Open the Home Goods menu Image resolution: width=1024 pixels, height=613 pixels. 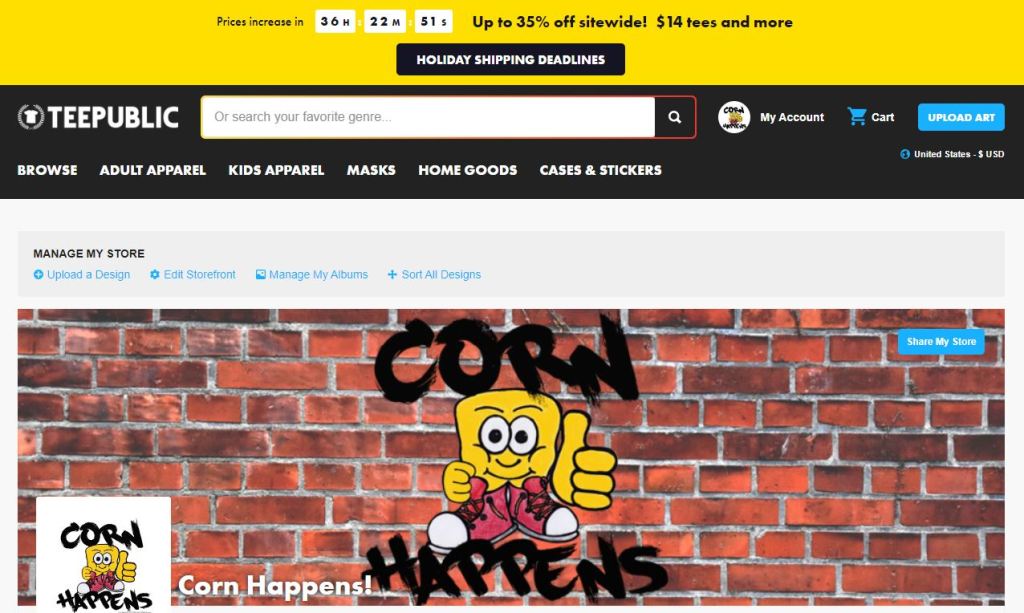468,170
